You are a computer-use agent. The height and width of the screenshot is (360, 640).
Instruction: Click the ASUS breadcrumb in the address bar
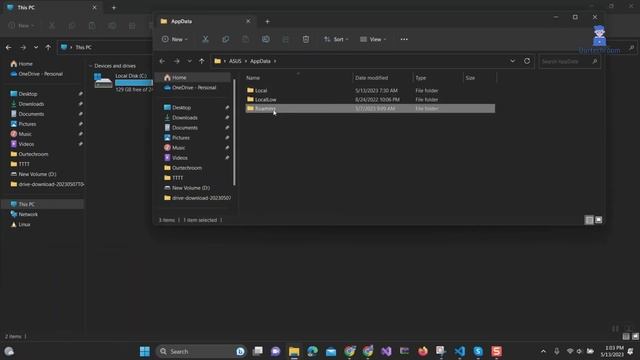coord(235,61)
